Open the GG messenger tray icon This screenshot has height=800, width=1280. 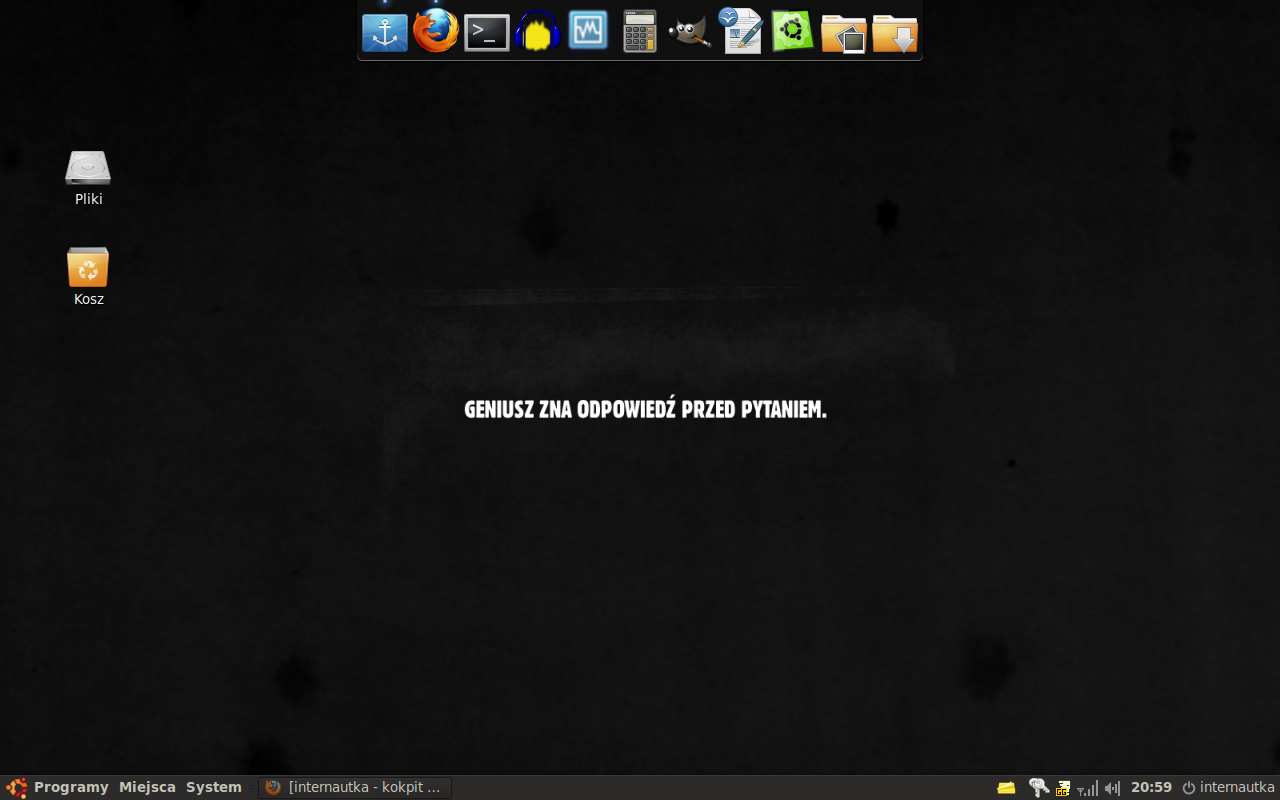tap(1063, 788)
